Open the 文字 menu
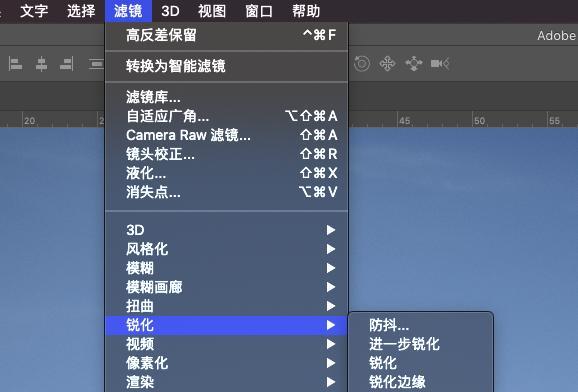Screen dimensions: 578x392 coord(34,11)
